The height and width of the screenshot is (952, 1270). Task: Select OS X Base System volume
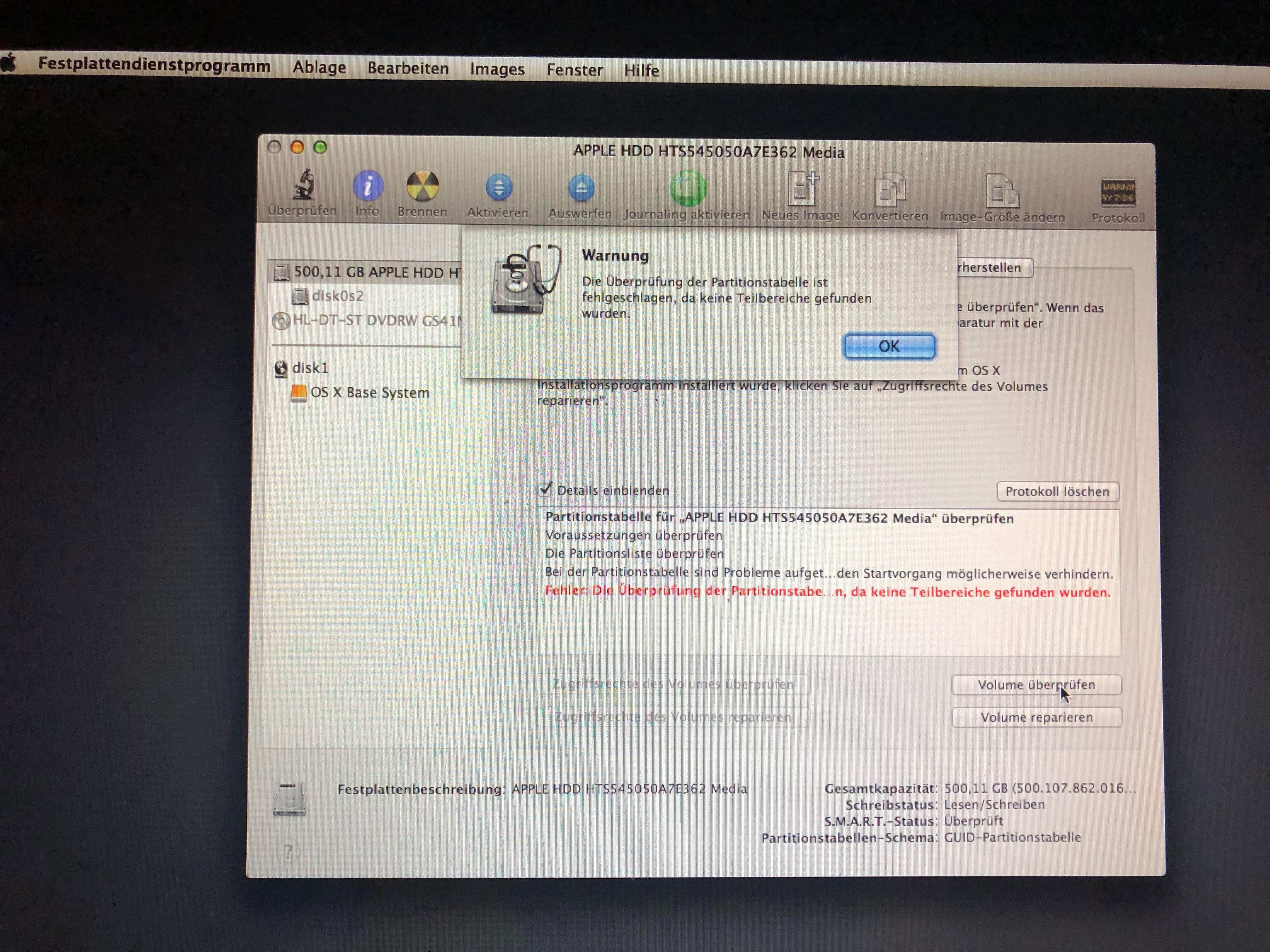click(x=369, y=393)
